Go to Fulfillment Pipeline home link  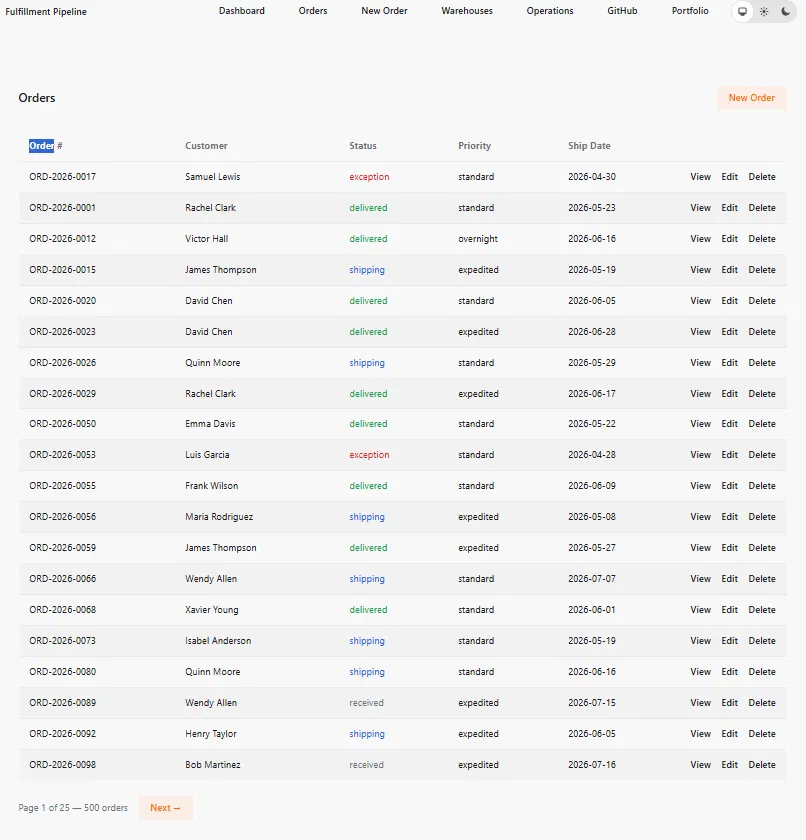(46, 11)
